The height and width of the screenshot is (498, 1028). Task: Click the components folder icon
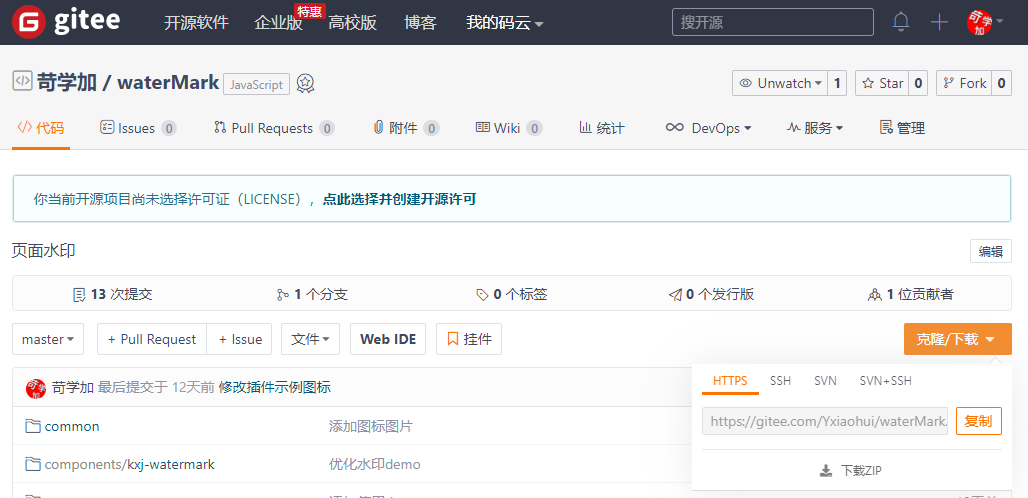33,465
